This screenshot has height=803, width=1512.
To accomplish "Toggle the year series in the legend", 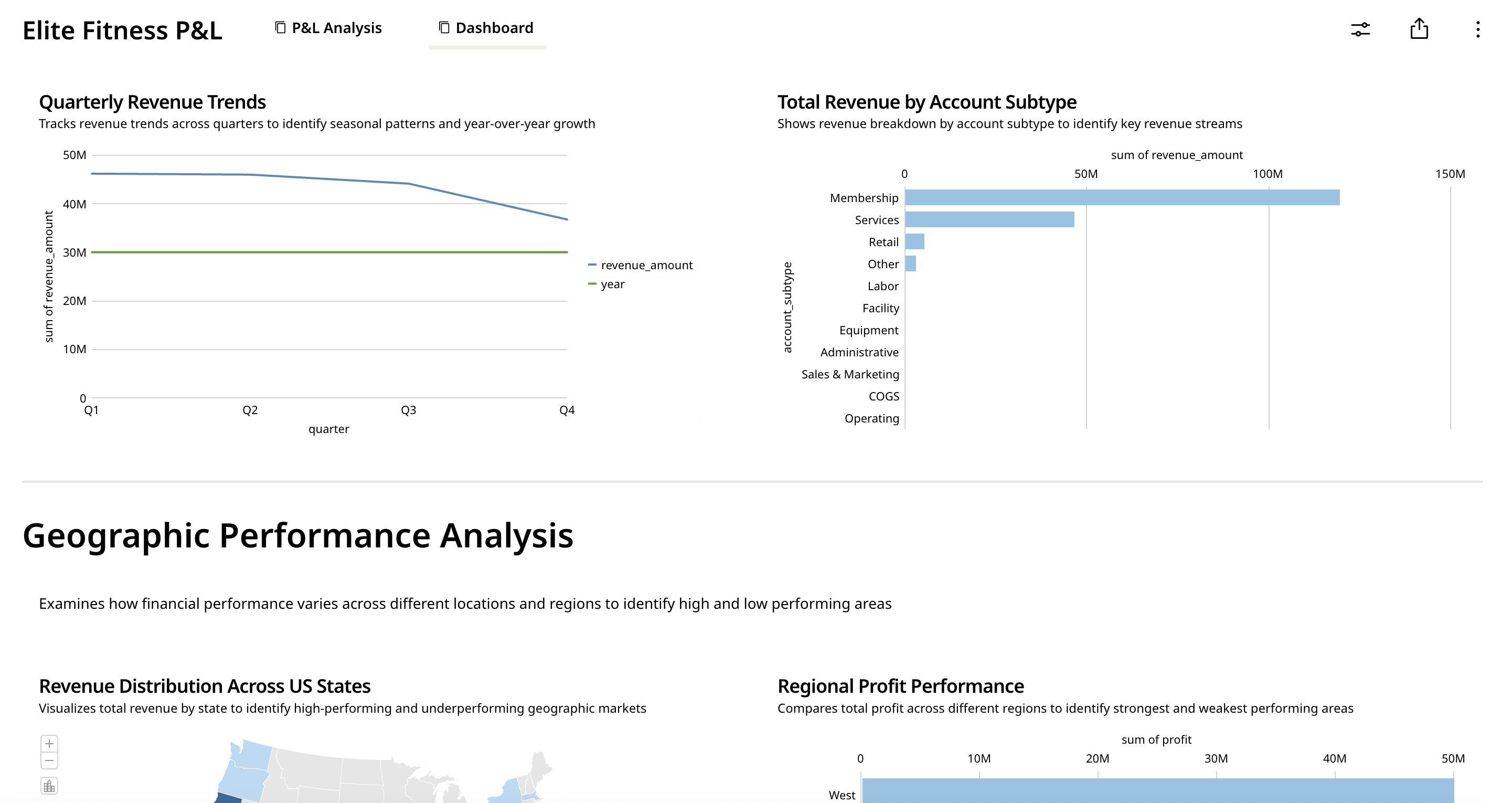I will (x=612, y=284).
